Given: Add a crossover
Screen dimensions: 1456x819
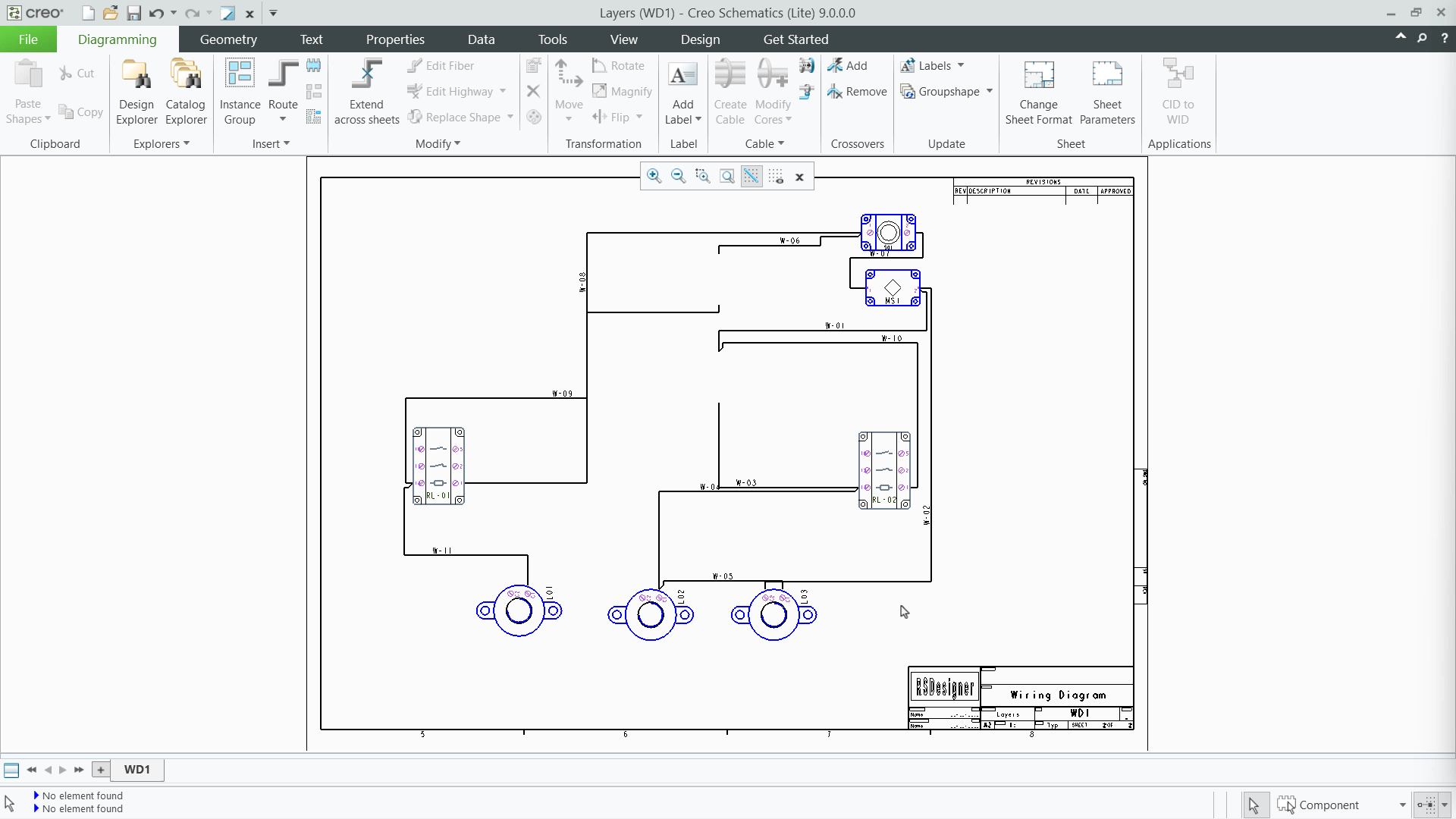Looking at the screenshot, I should [x=848, y=66].
